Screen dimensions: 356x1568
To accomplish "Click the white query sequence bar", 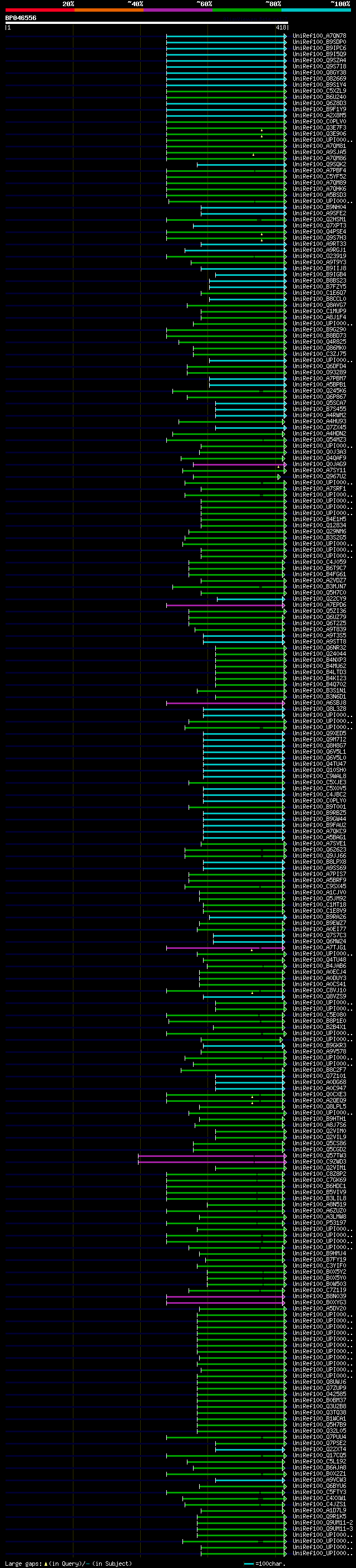I will pyautogui.click(x=147, y=23).
